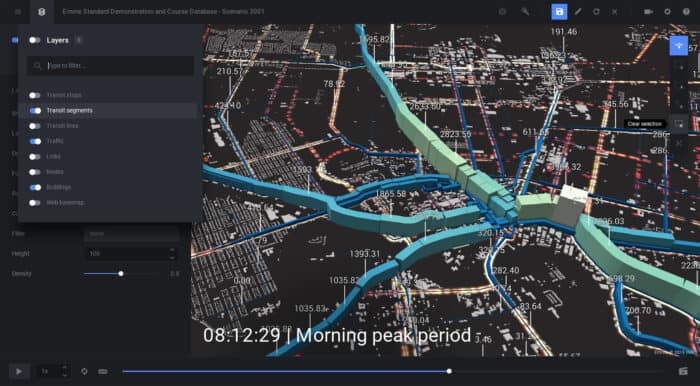Click the save icon button
The height and width of the screenshot is (386, 700).
point(559,12)
